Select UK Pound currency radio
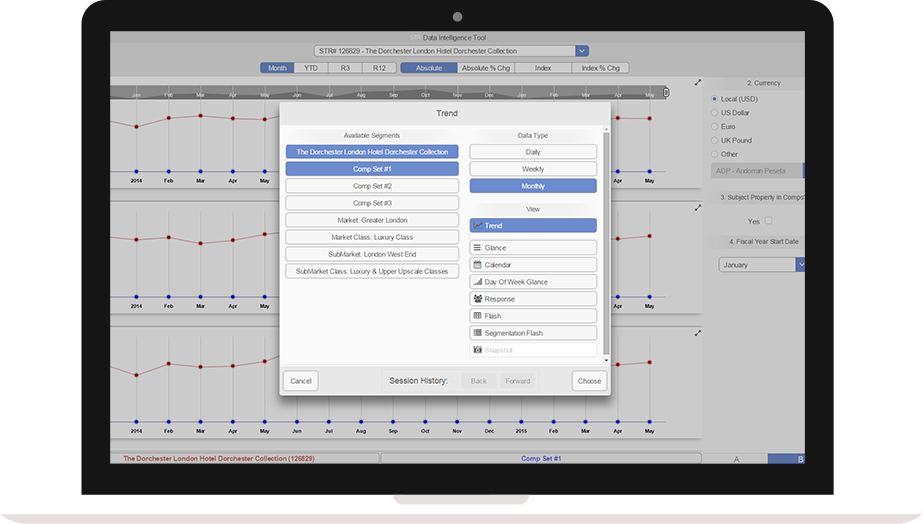923x524 pixels. pos(714,140)
